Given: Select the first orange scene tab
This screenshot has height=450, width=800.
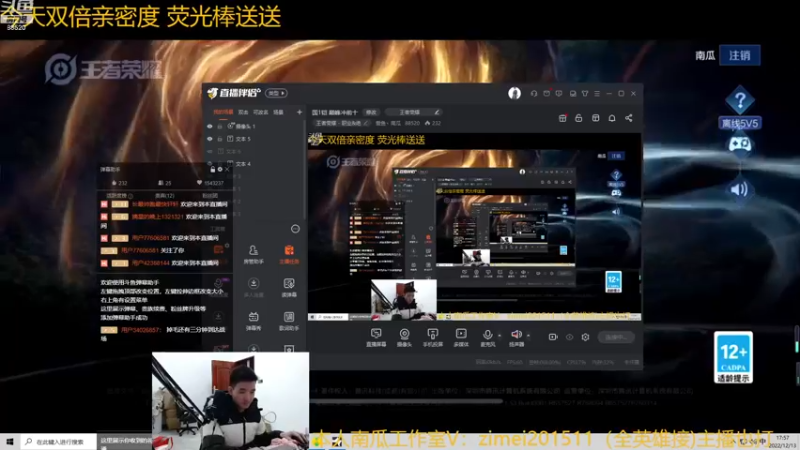Looking at the screenshot, I should click(x=223, y=112).
